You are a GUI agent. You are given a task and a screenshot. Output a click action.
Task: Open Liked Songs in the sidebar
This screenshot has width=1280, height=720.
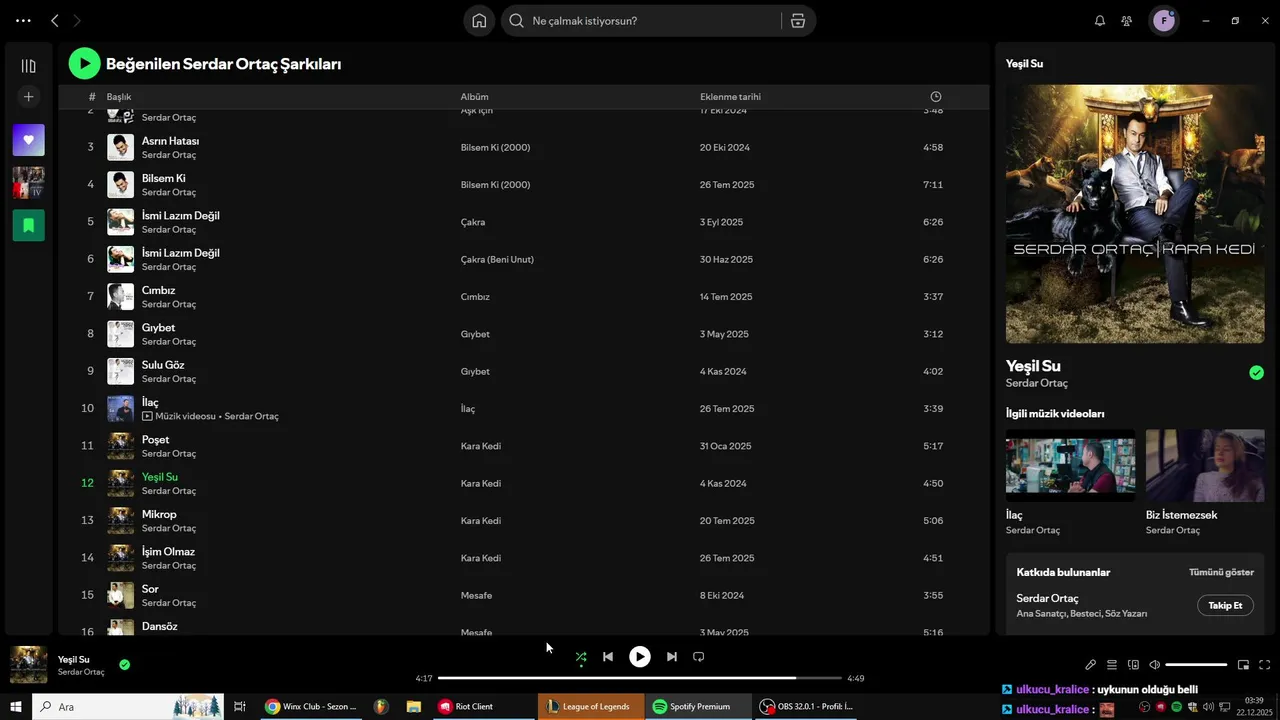coord(28,140)
